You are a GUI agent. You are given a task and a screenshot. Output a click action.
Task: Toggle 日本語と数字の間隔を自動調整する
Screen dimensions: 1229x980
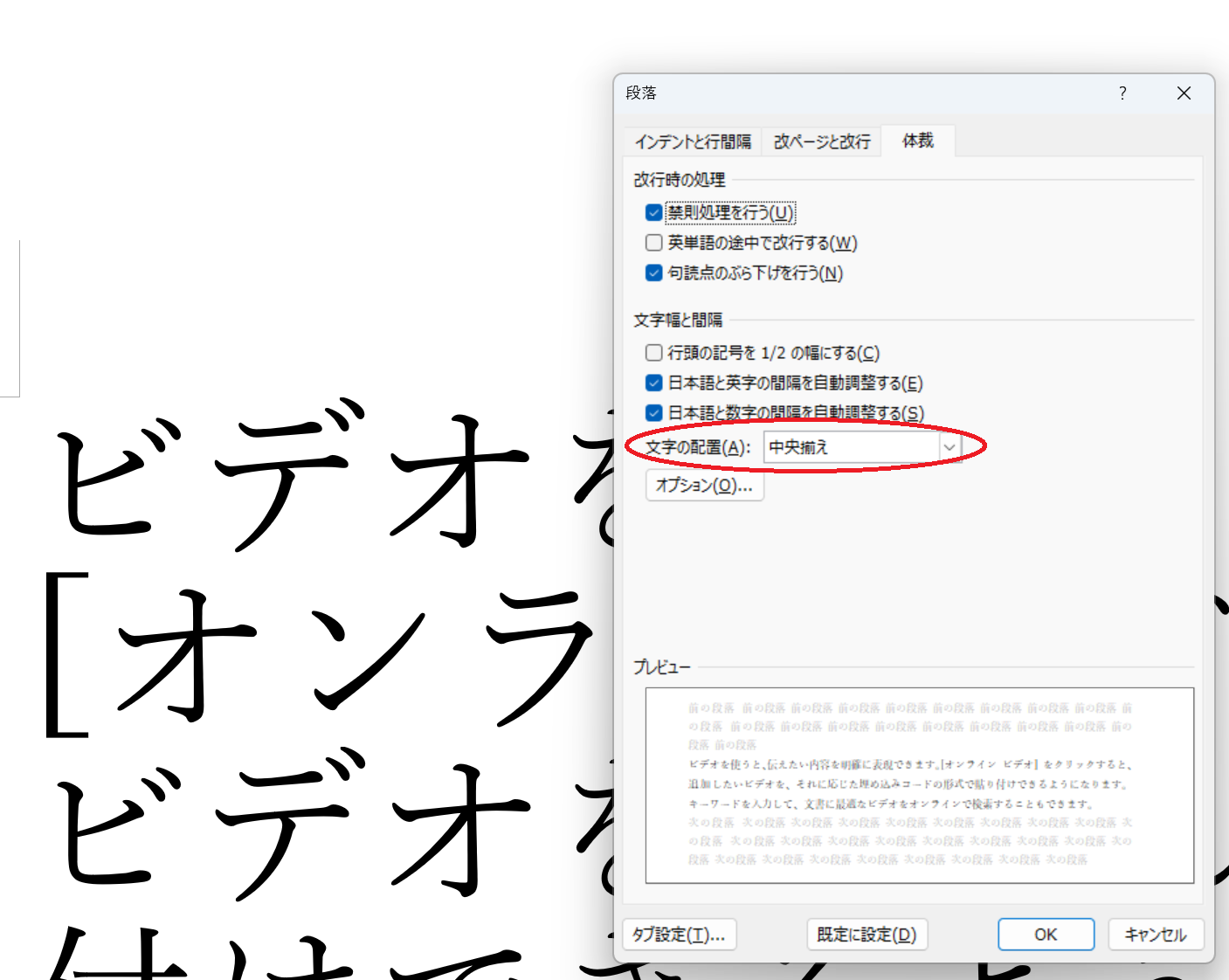point(653,412)
